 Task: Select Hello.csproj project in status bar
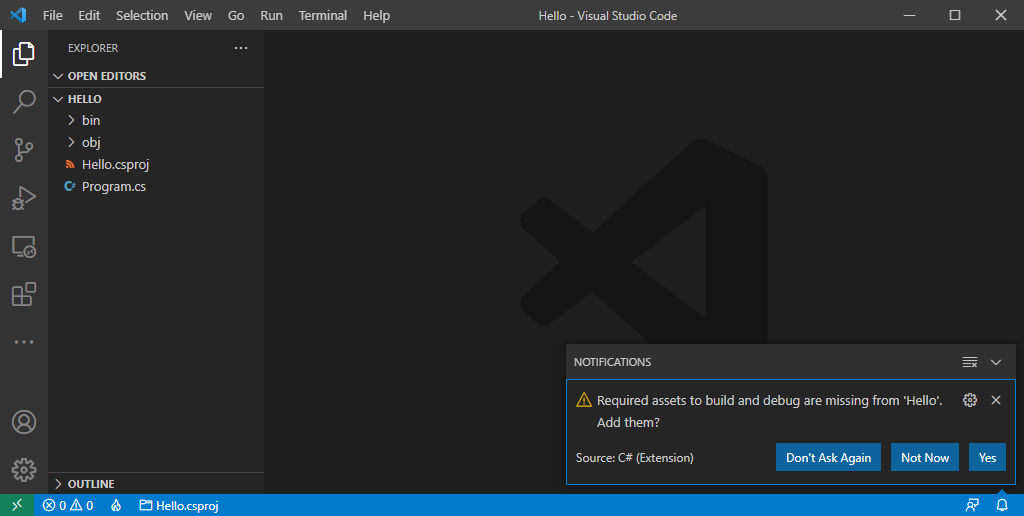click(179, 505)
